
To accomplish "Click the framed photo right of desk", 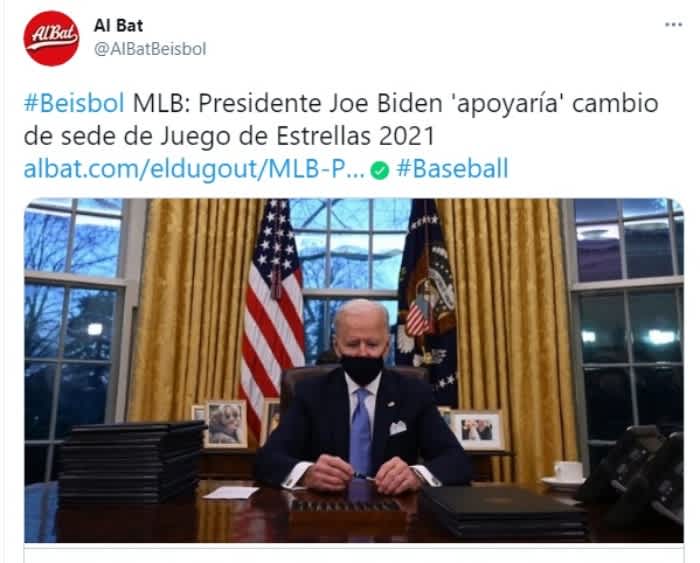I will tap(477, 430).
